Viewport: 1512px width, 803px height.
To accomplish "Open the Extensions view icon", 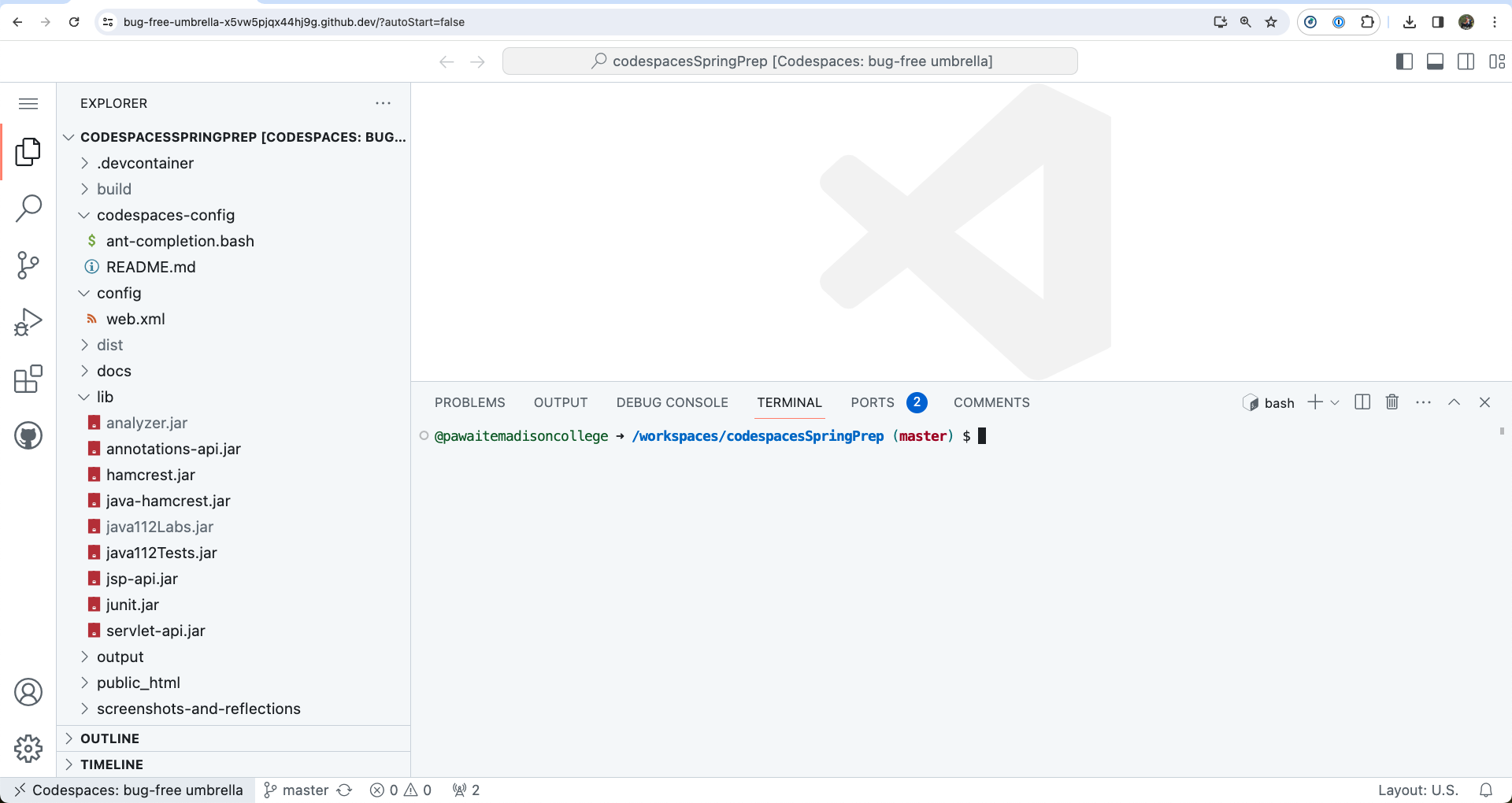I will click(28, 379).
